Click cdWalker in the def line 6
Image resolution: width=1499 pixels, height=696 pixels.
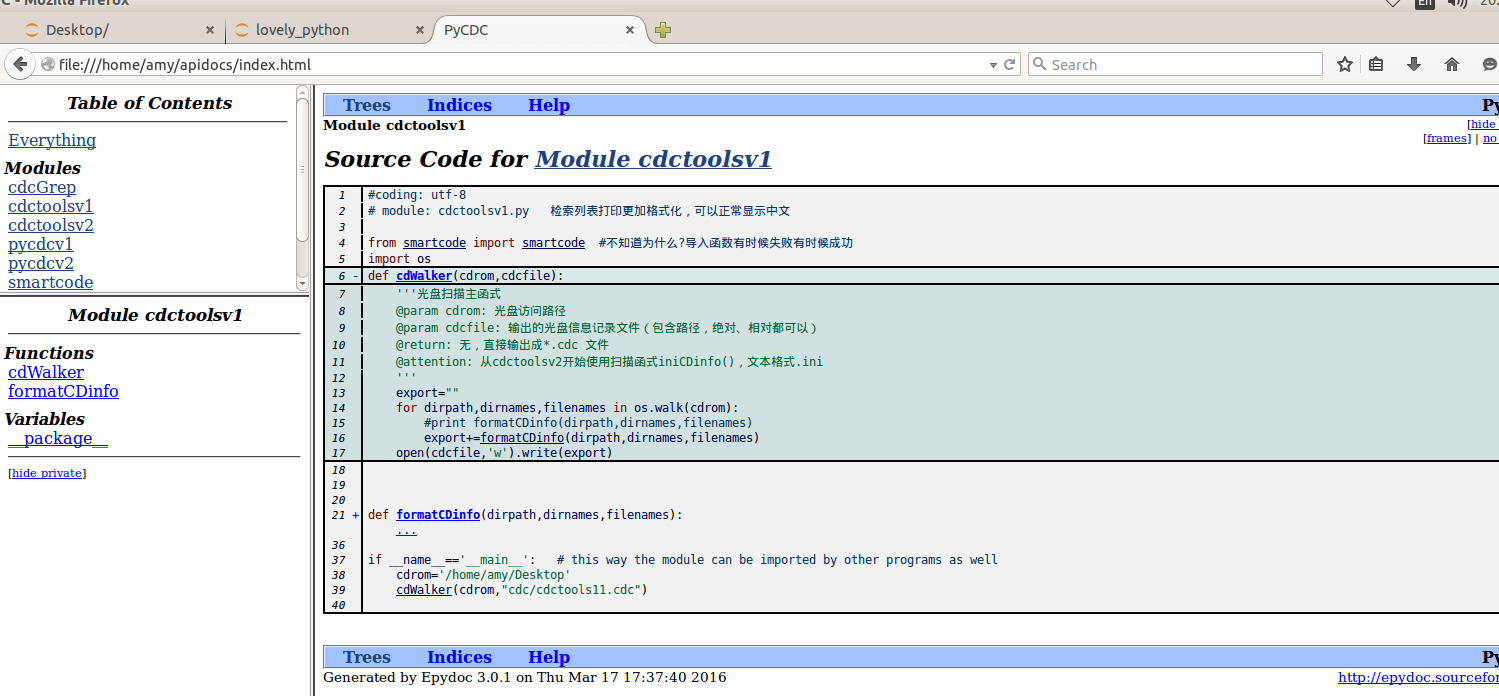coord(424,276)
